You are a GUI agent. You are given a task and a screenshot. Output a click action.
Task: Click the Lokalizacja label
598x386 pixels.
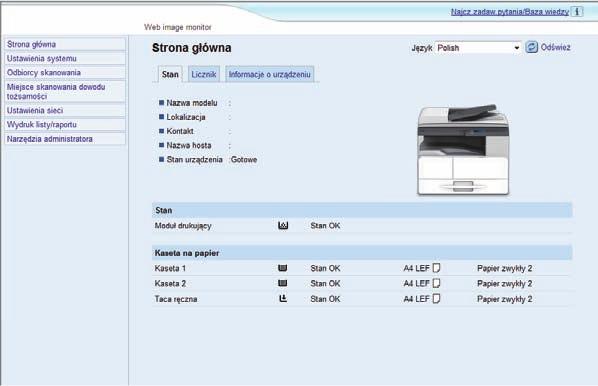[186, 117]
